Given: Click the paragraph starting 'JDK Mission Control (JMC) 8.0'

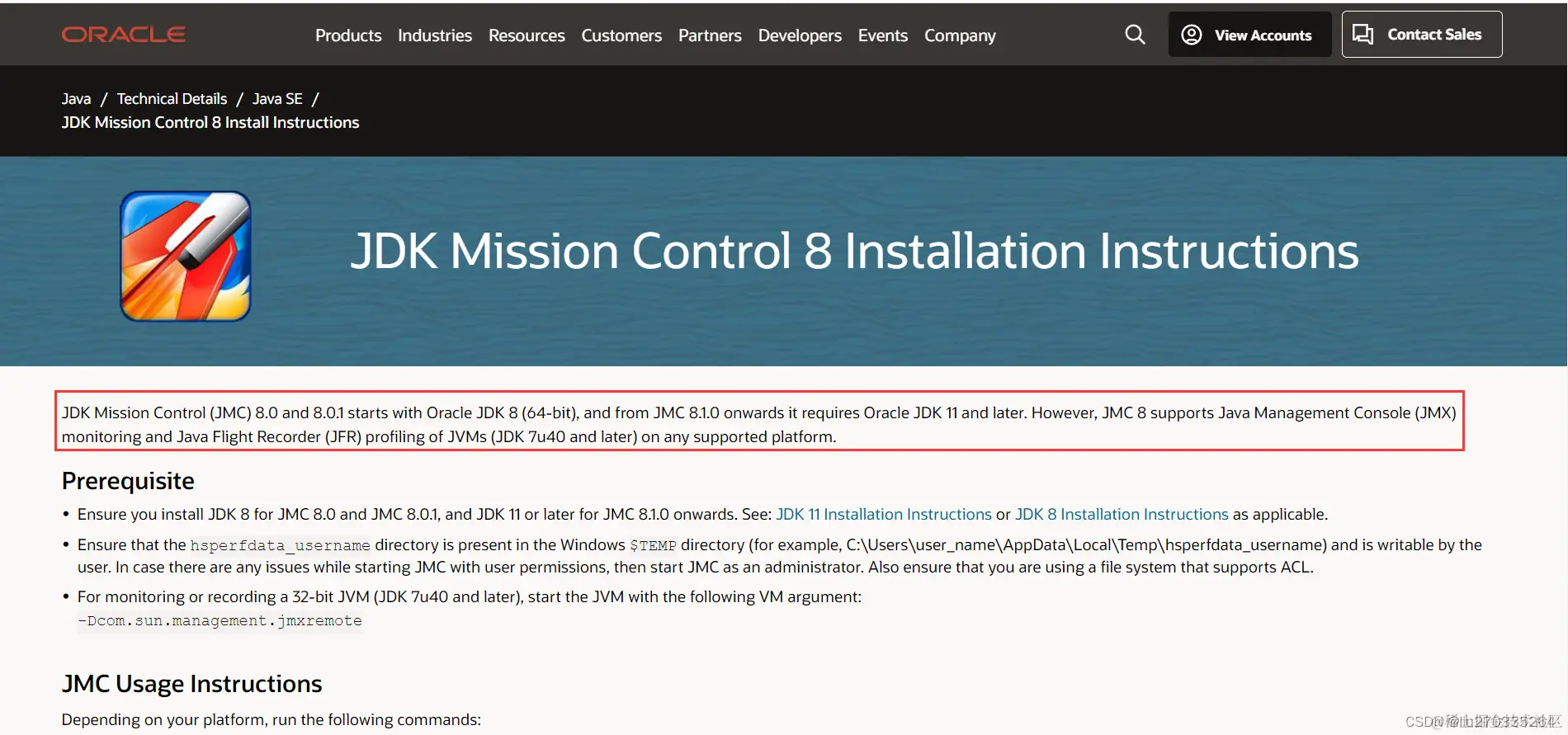Looking at the screenshot, I should [x=759, y=424].
